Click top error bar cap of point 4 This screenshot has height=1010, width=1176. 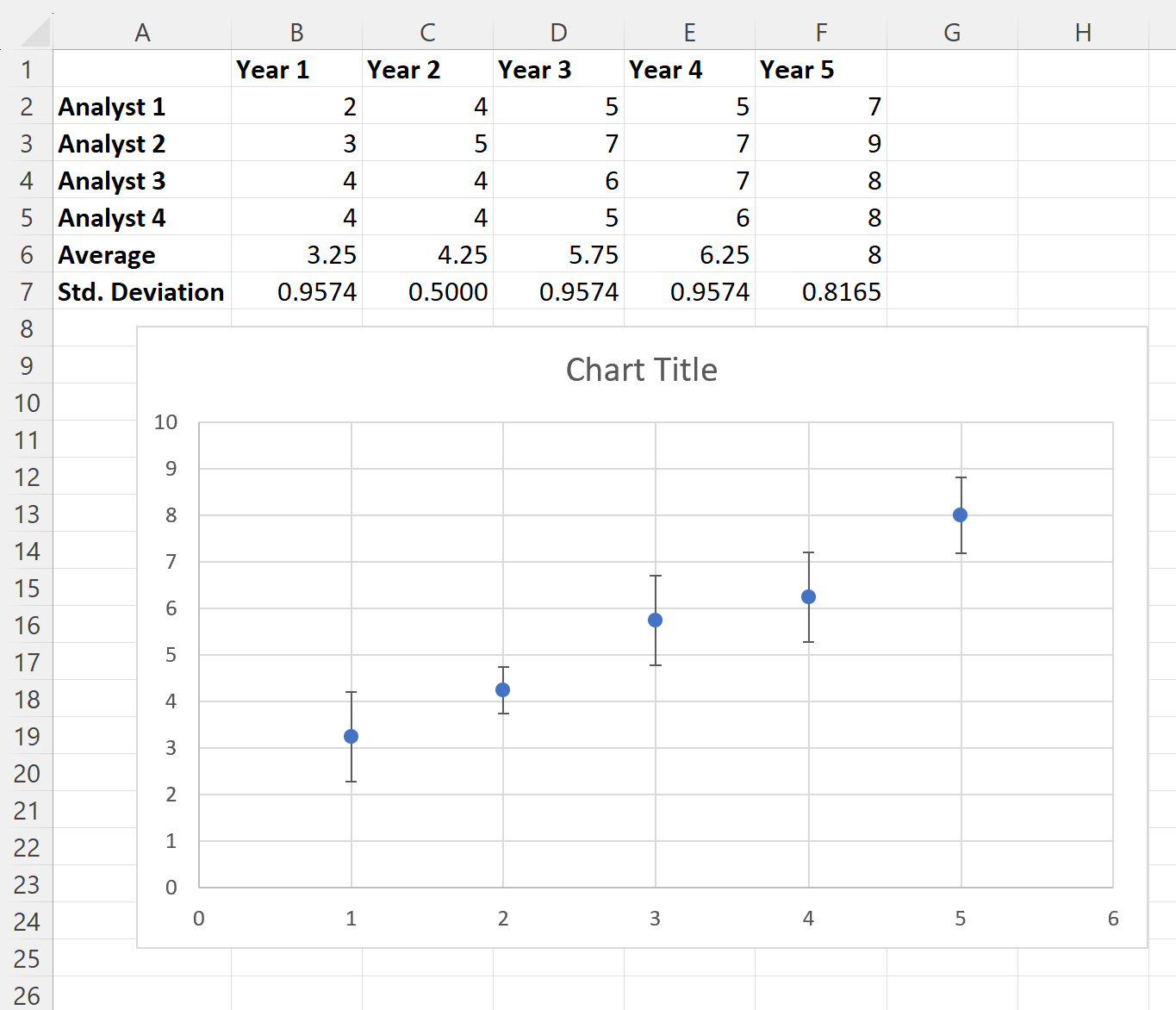[808, 552]
